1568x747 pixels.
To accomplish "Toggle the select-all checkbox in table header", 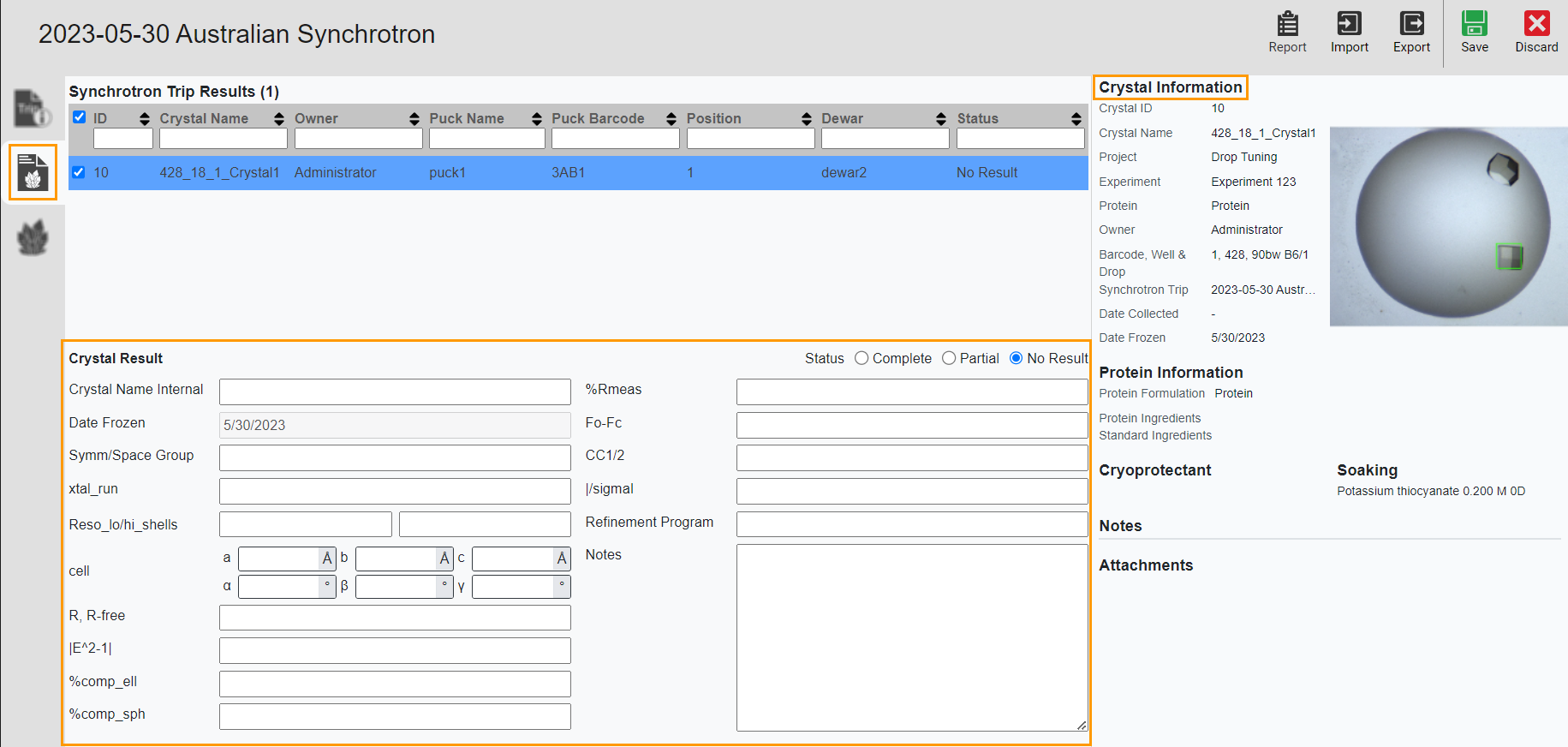I will pyautogui.click(x=79, y=117).
